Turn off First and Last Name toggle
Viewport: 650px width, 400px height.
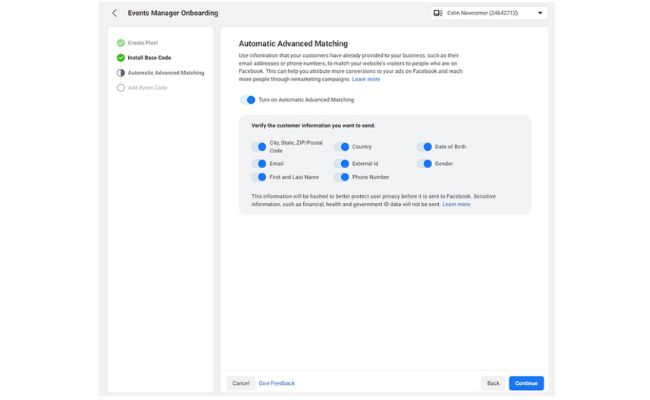click(259, 177)
